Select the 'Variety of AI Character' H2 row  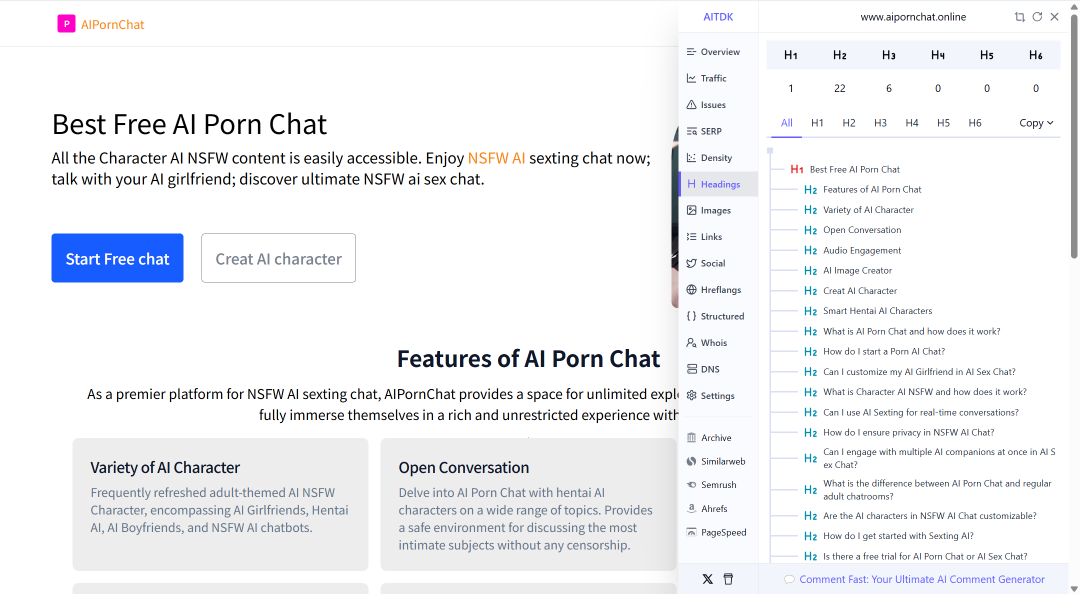click(859, 209)
